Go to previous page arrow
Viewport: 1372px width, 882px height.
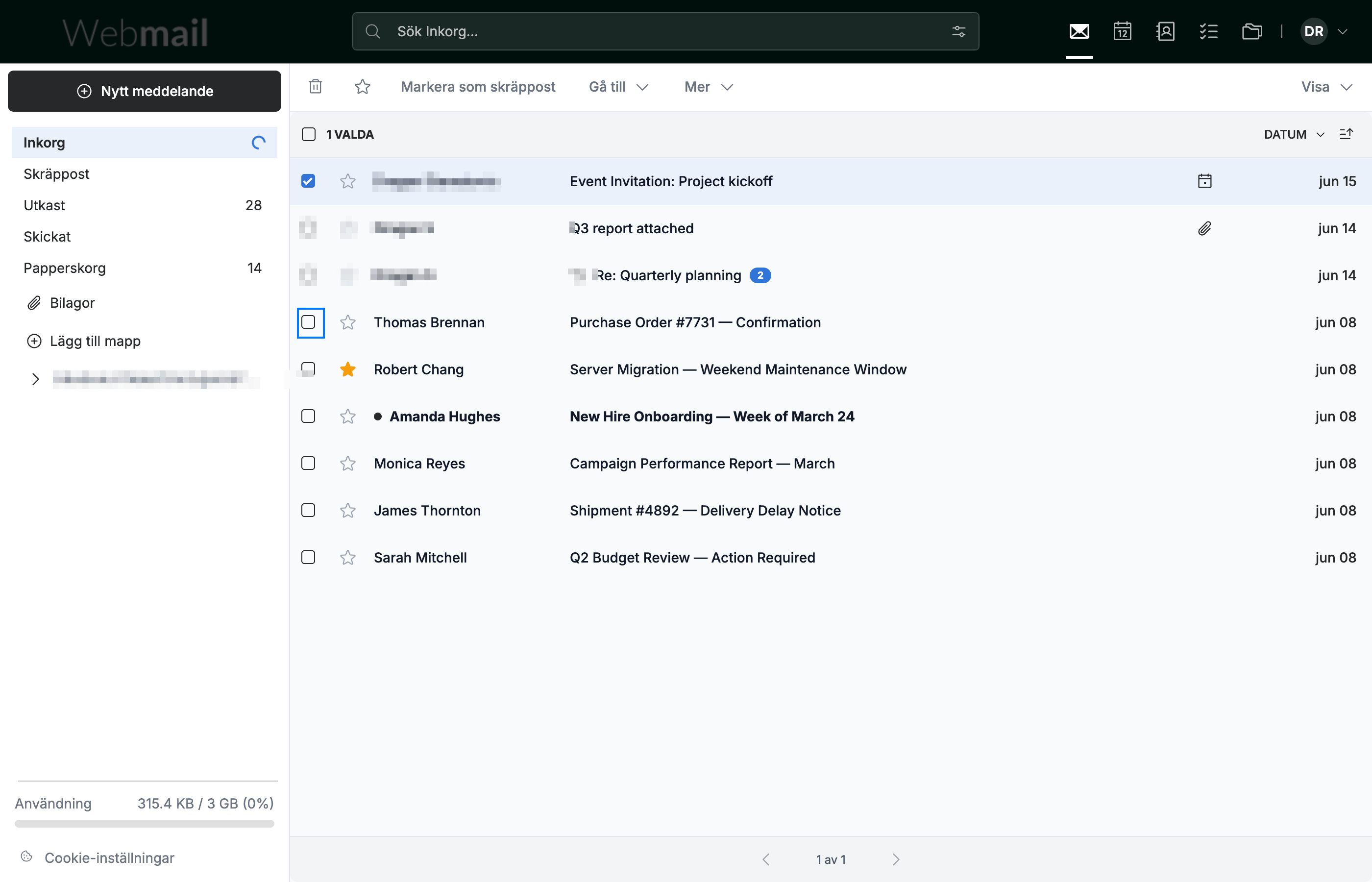point(766,859)
